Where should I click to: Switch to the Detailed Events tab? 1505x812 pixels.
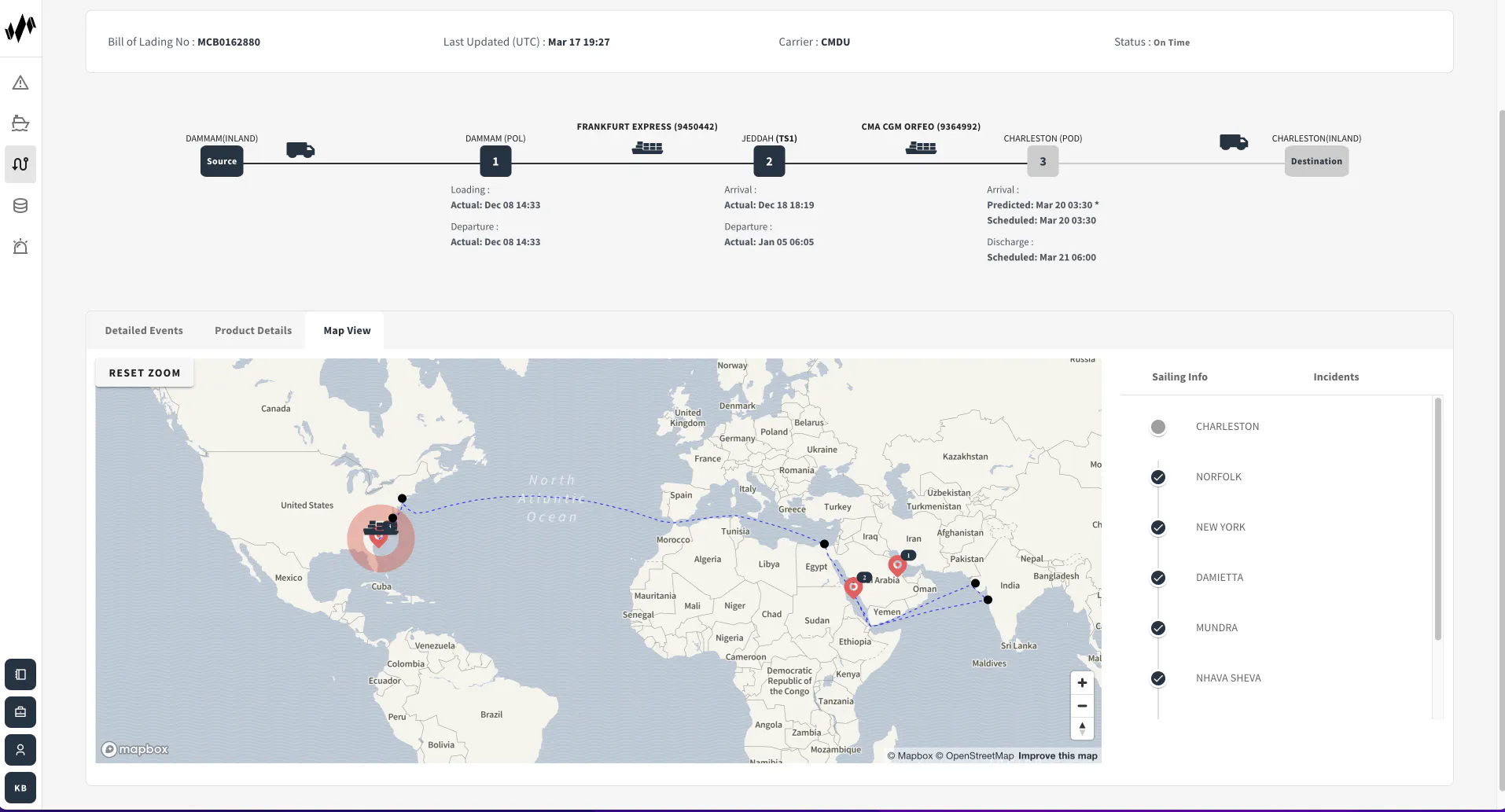click(x=144, y=331)
